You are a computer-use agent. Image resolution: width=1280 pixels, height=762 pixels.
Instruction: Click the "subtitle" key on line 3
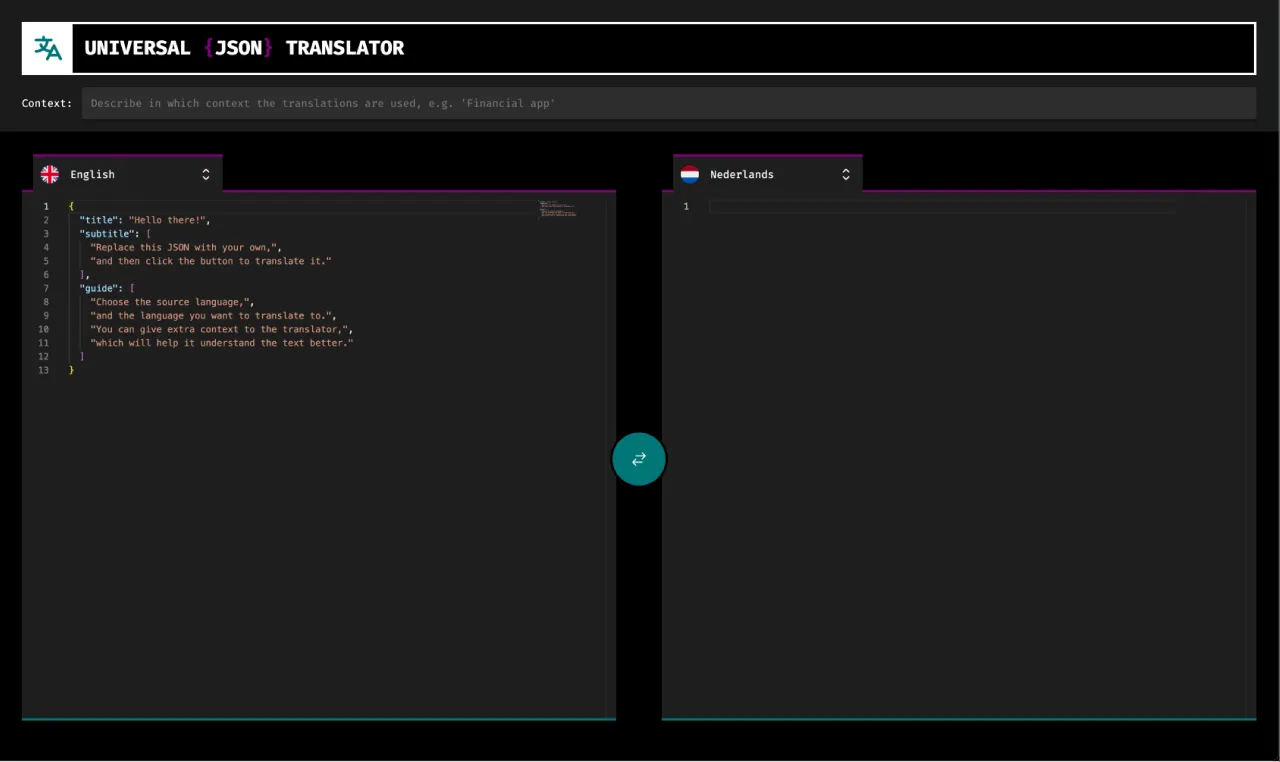click(107, 234)
